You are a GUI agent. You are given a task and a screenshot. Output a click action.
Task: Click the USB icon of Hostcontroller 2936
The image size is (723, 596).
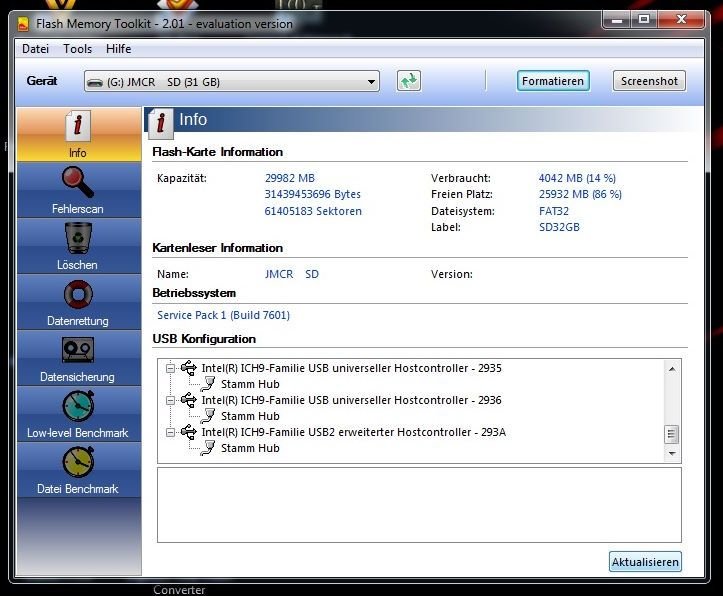[x=189, y=400]
